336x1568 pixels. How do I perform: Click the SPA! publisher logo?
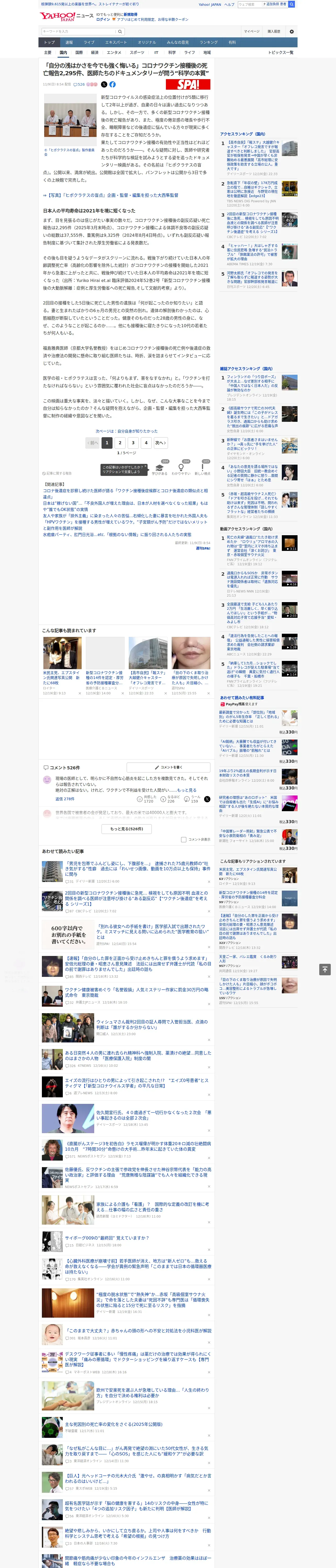[x=188, y=85]
